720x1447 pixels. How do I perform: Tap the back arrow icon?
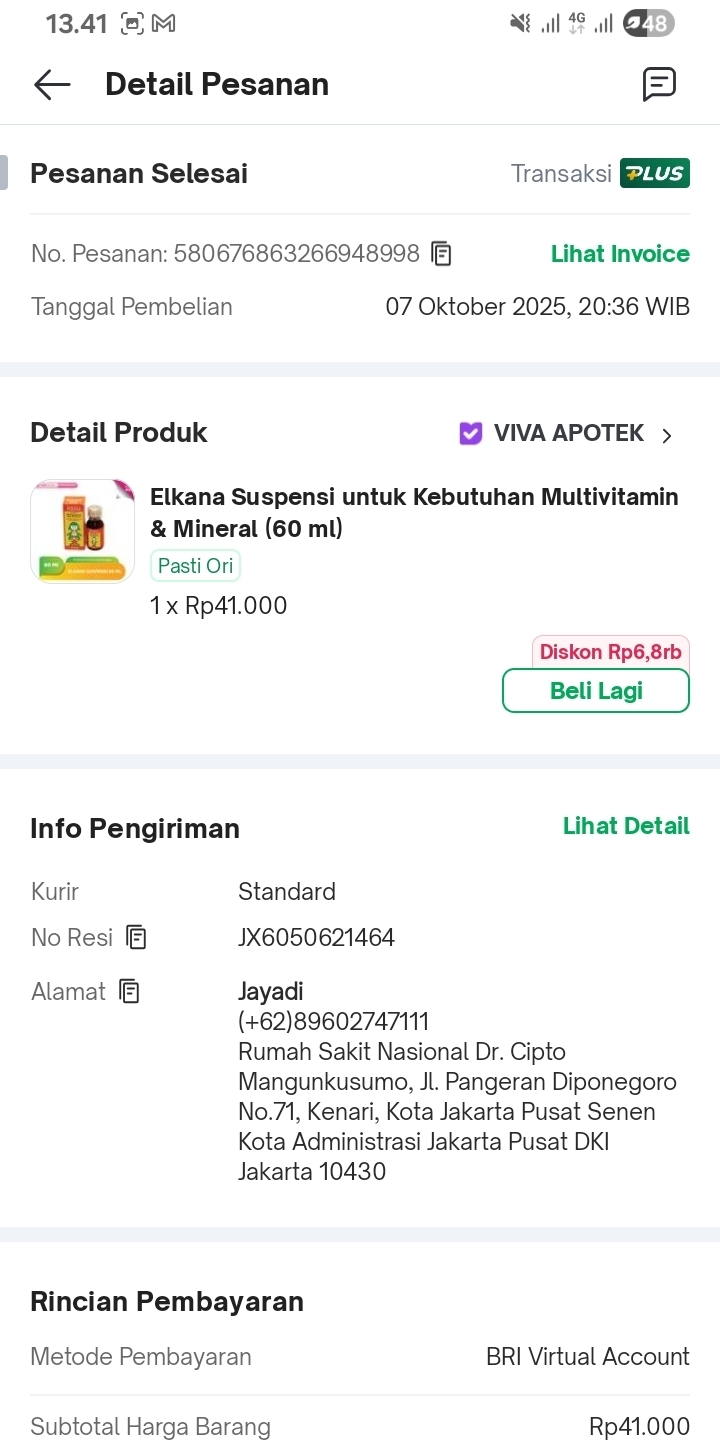click(x=52, y=85)
